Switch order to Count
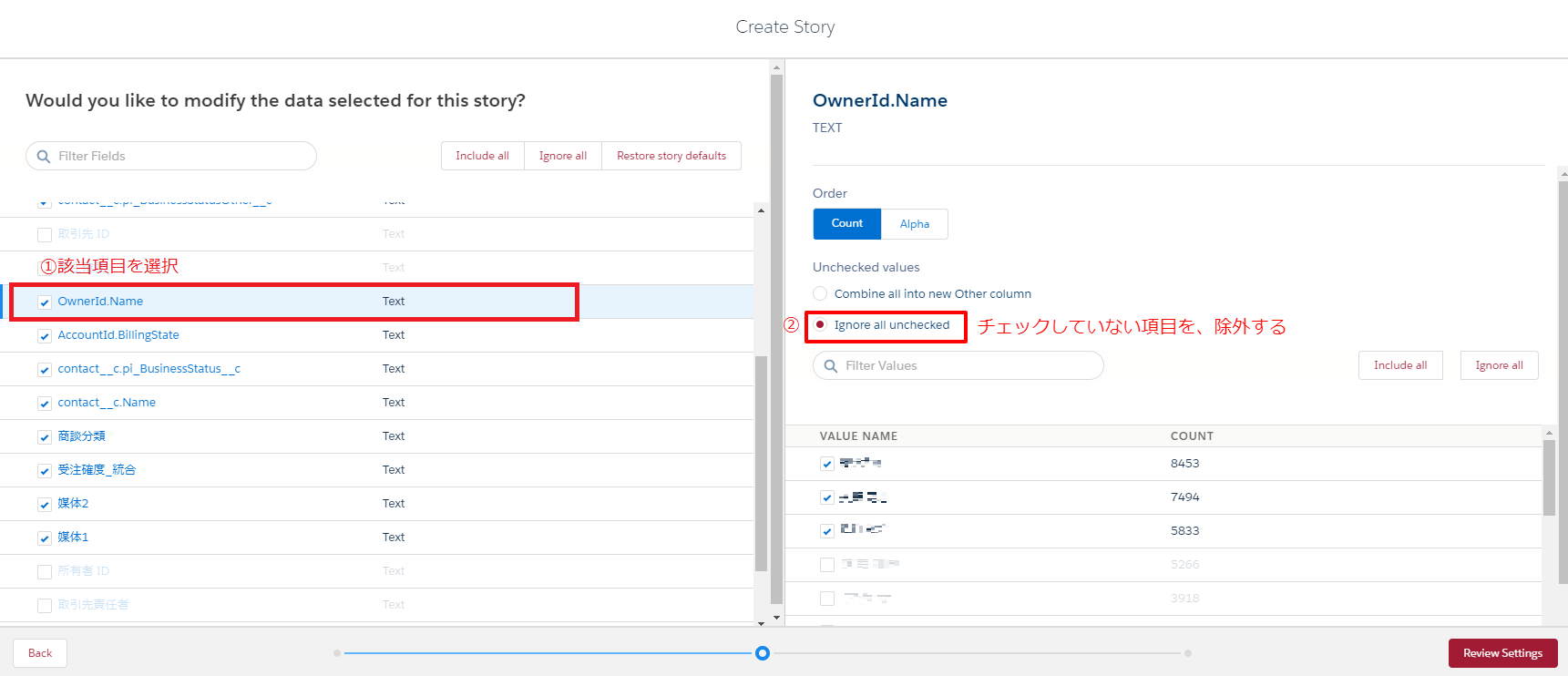The image size is (1568, 676). (846, 224)
